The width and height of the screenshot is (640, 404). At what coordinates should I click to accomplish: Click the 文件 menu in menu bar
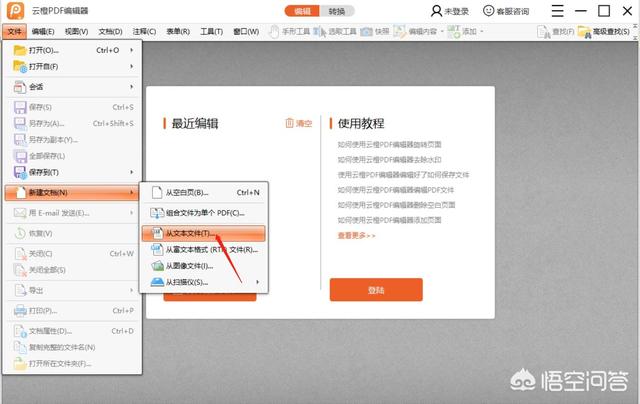pyautogui.click(x=14, y=31)
